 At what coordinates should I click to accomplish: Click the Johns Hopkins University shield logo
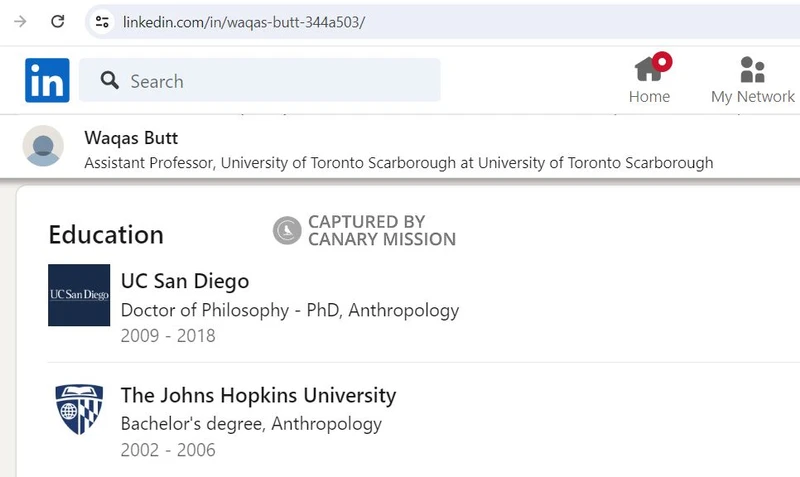click(79, 409)
